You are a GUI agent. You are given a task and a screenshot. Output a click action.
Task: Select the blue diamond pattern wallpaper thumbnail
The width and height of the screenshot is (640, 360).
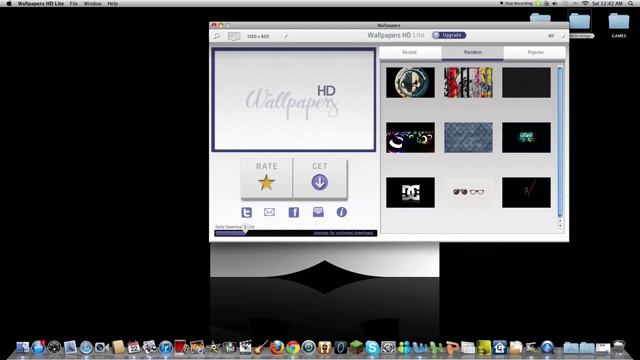click(x=468, y=138)
